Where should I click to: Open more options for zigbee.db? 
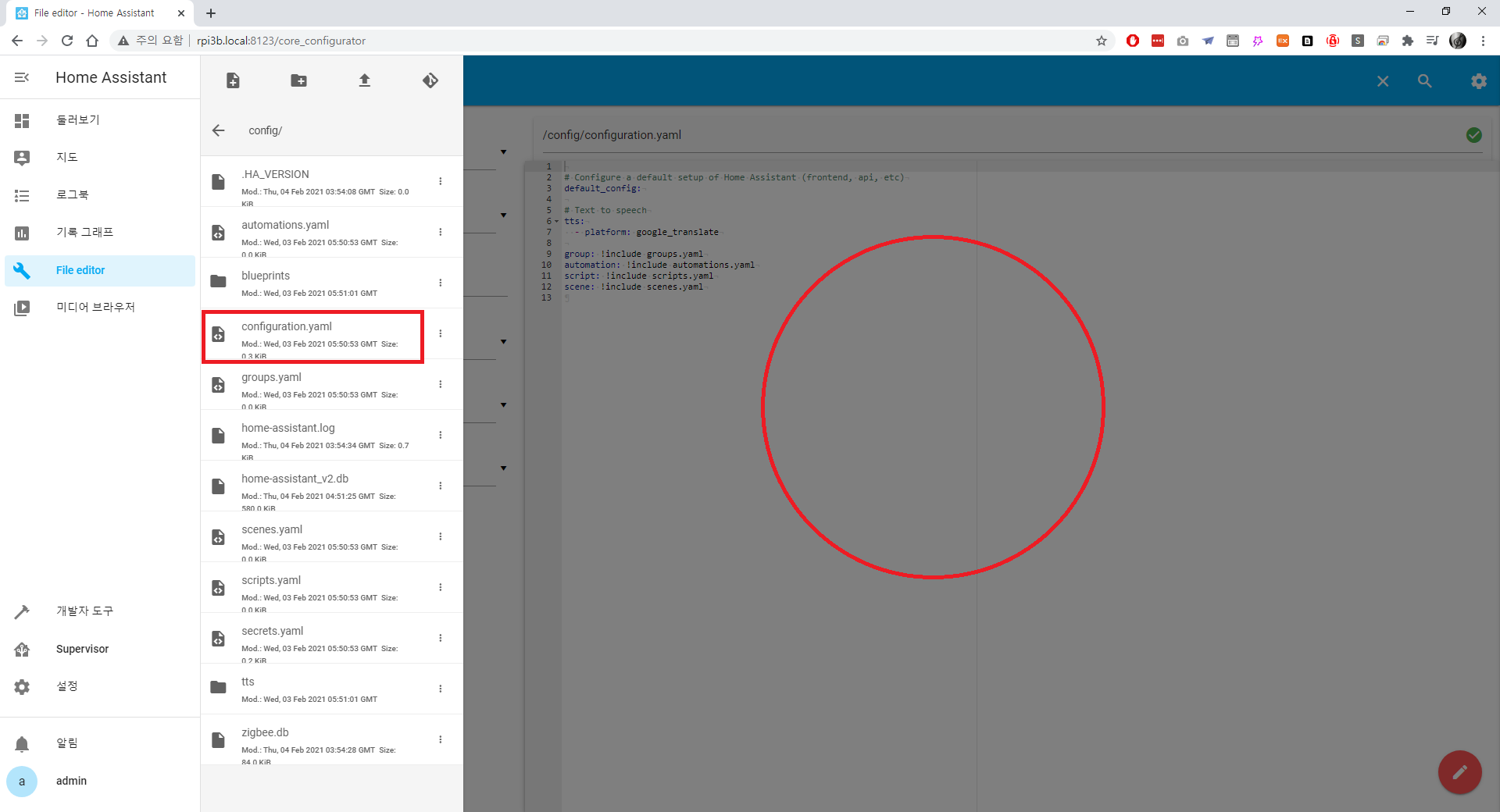point(441,739)
